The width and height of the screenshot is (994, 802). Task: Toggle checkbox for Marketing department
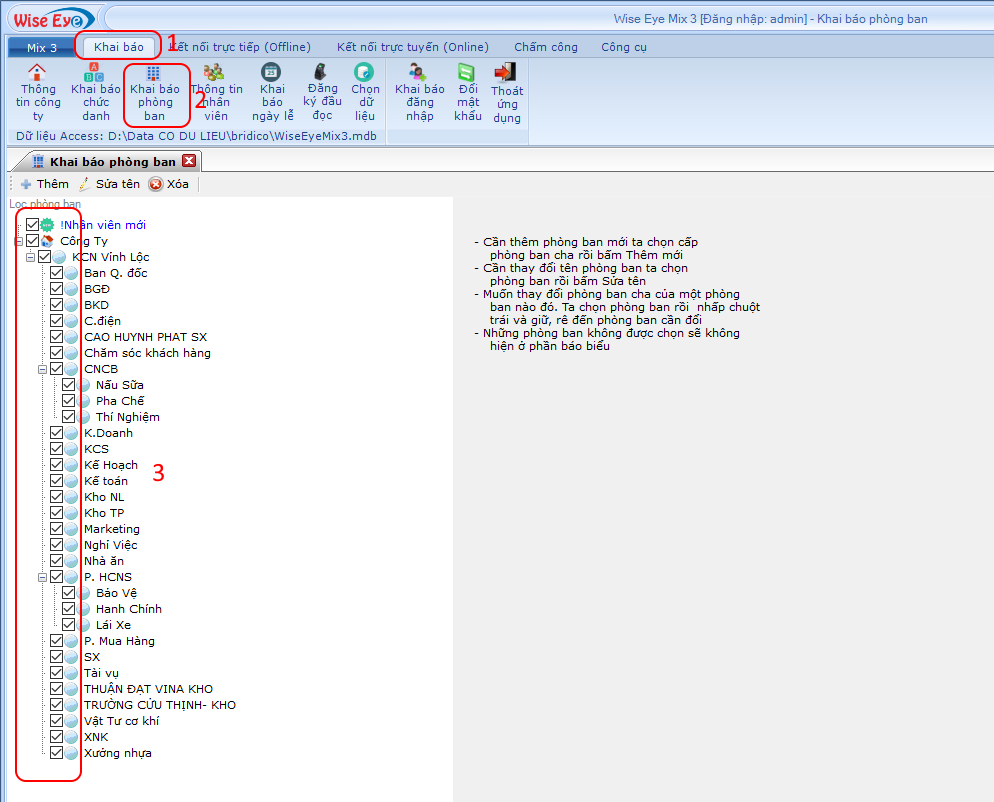click(x=57, y=529)
